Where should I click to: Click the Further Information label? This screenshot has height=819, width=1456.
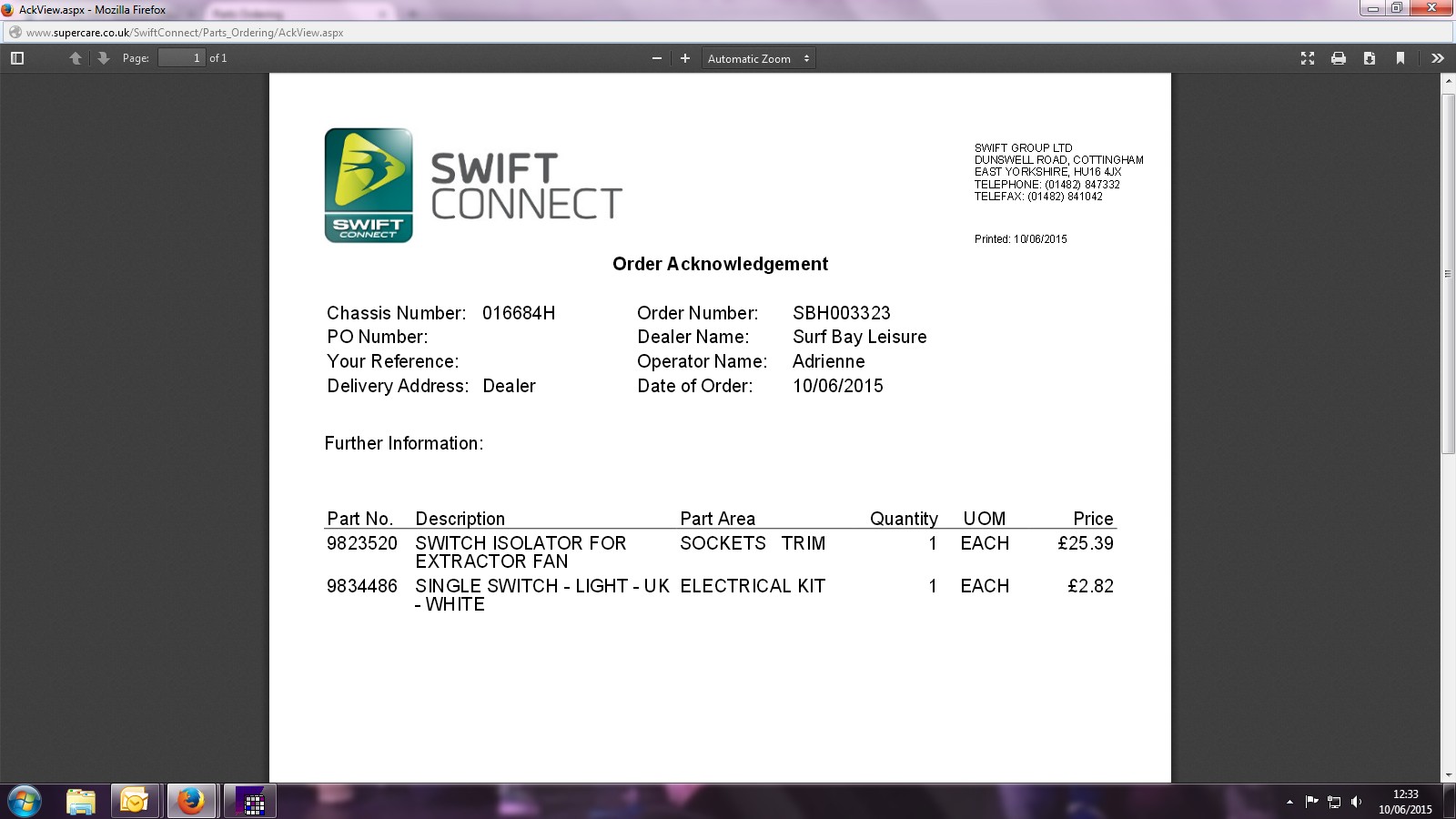[404, 443]
